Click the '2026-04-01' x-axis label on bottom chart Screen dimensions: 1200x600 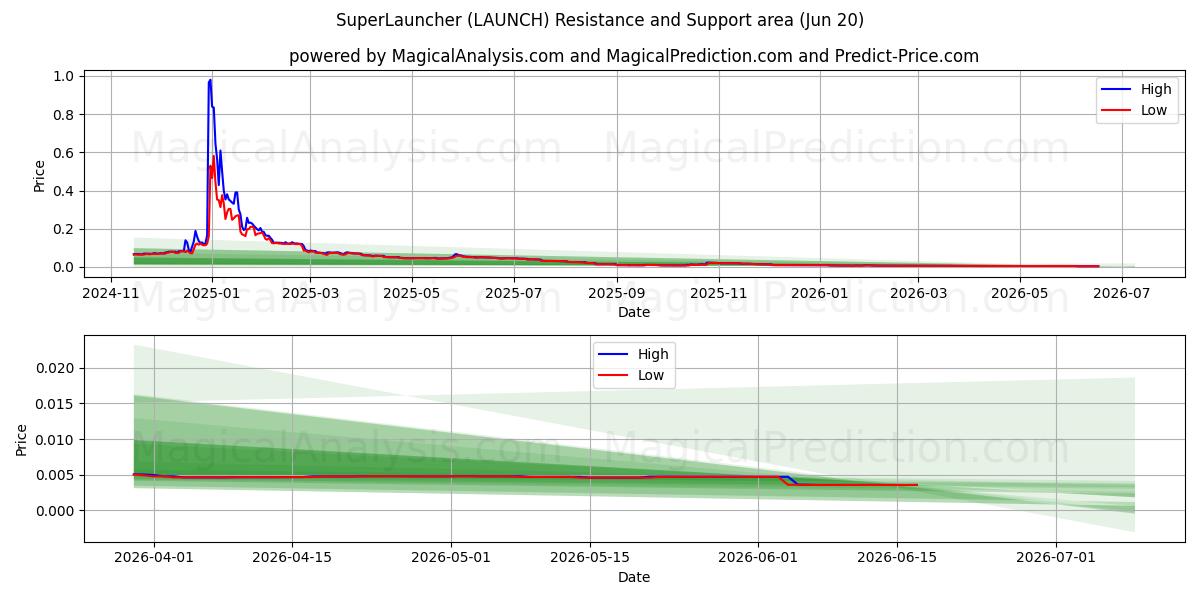153,559
